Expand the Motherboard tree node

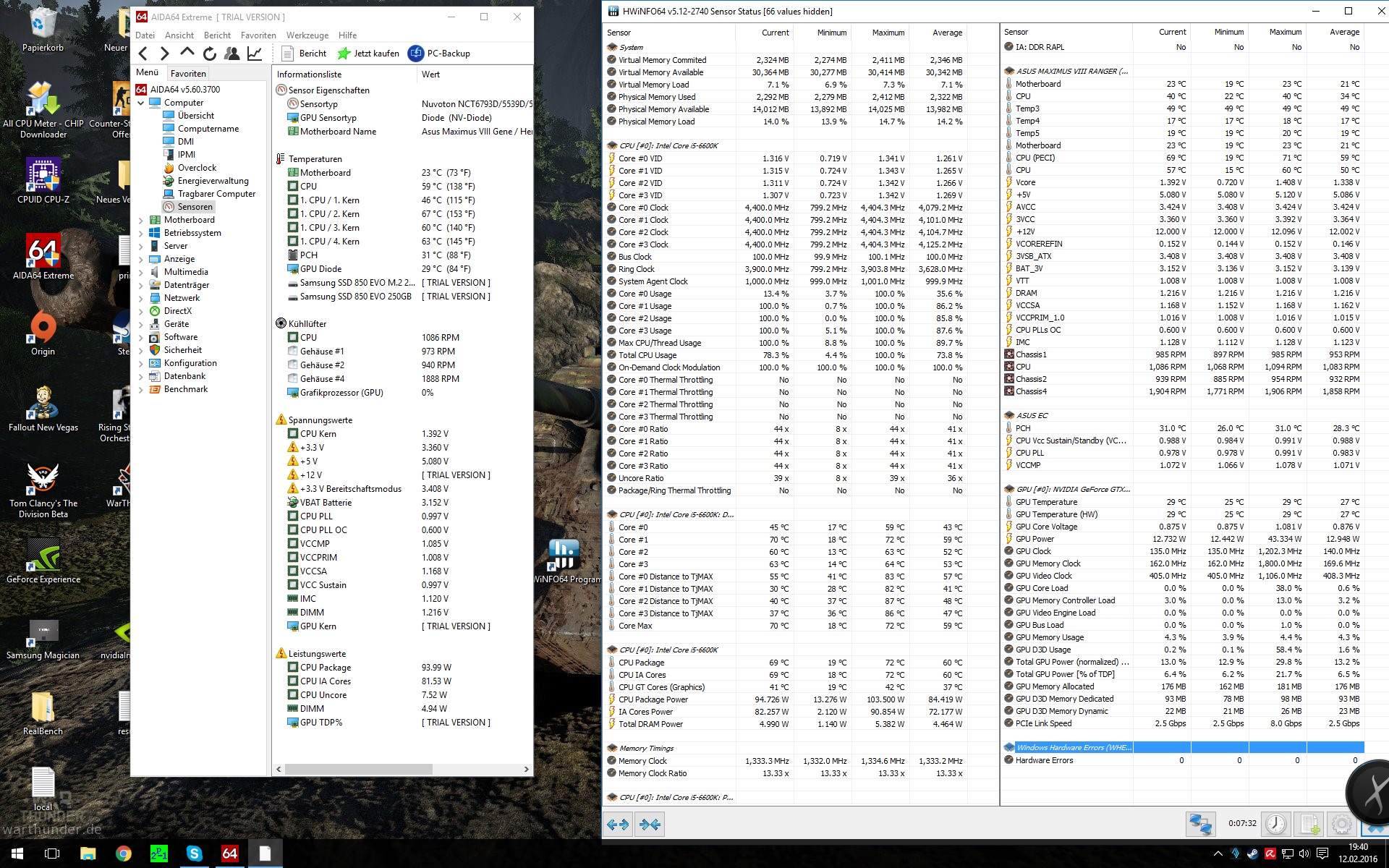tap(141, 220)
